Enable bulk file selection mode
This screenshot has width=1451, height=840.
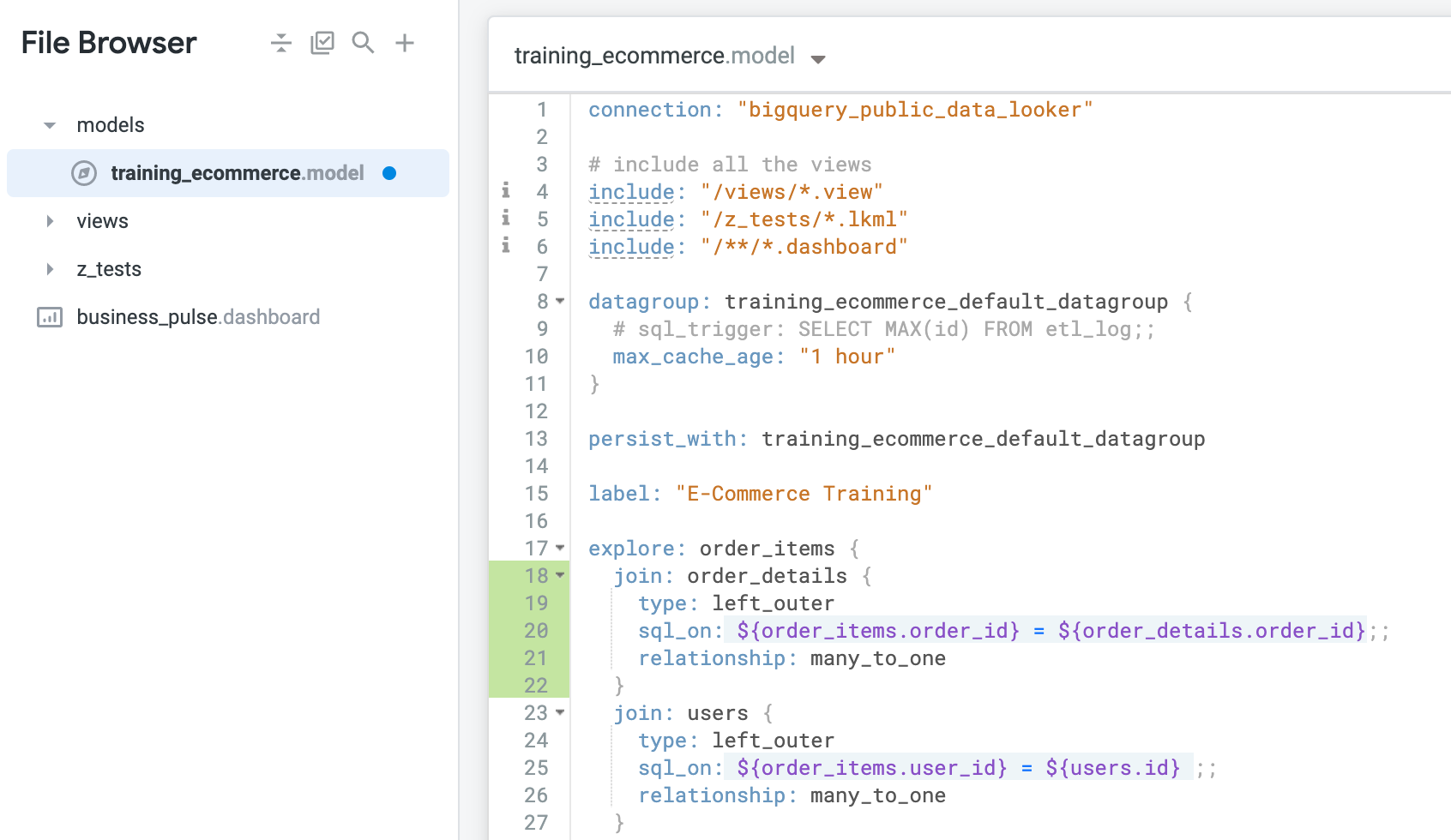322,42
